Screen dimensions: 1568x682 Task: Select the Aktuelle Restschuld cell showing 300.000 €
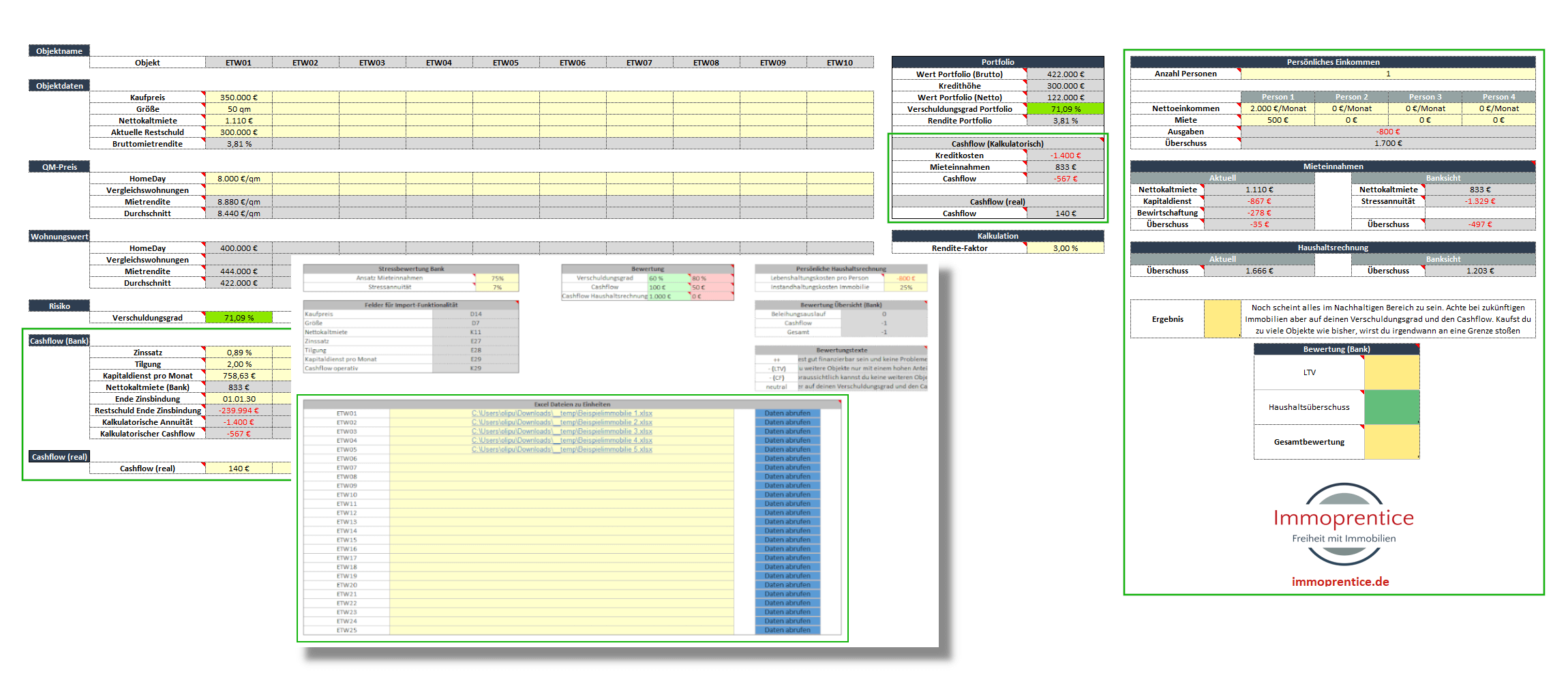[239, 132]
